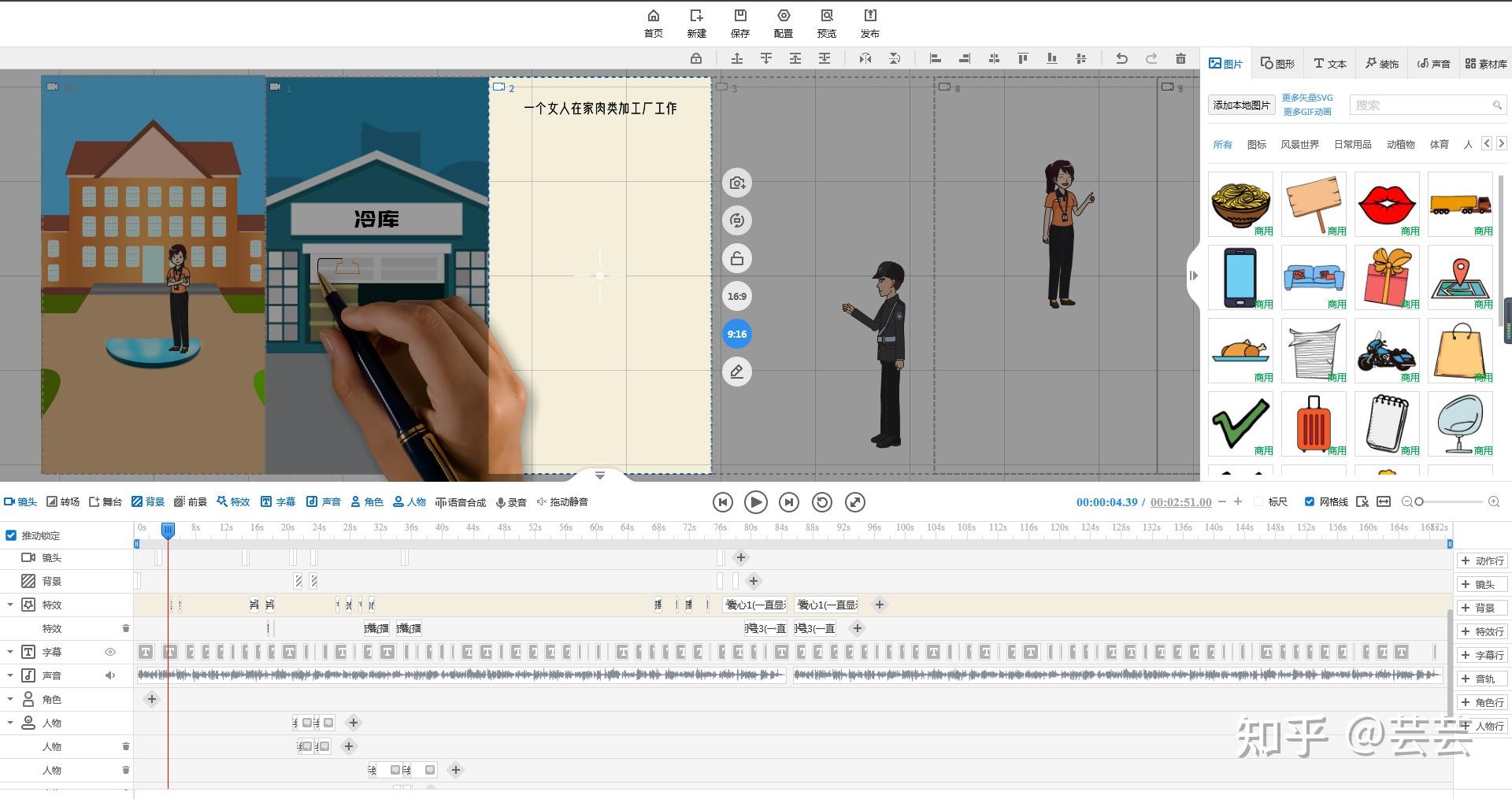Image resolution: width=1512 pixels, height=799 pixels.
Task: Show previous image categories arrow
Action: [1486, 143]
